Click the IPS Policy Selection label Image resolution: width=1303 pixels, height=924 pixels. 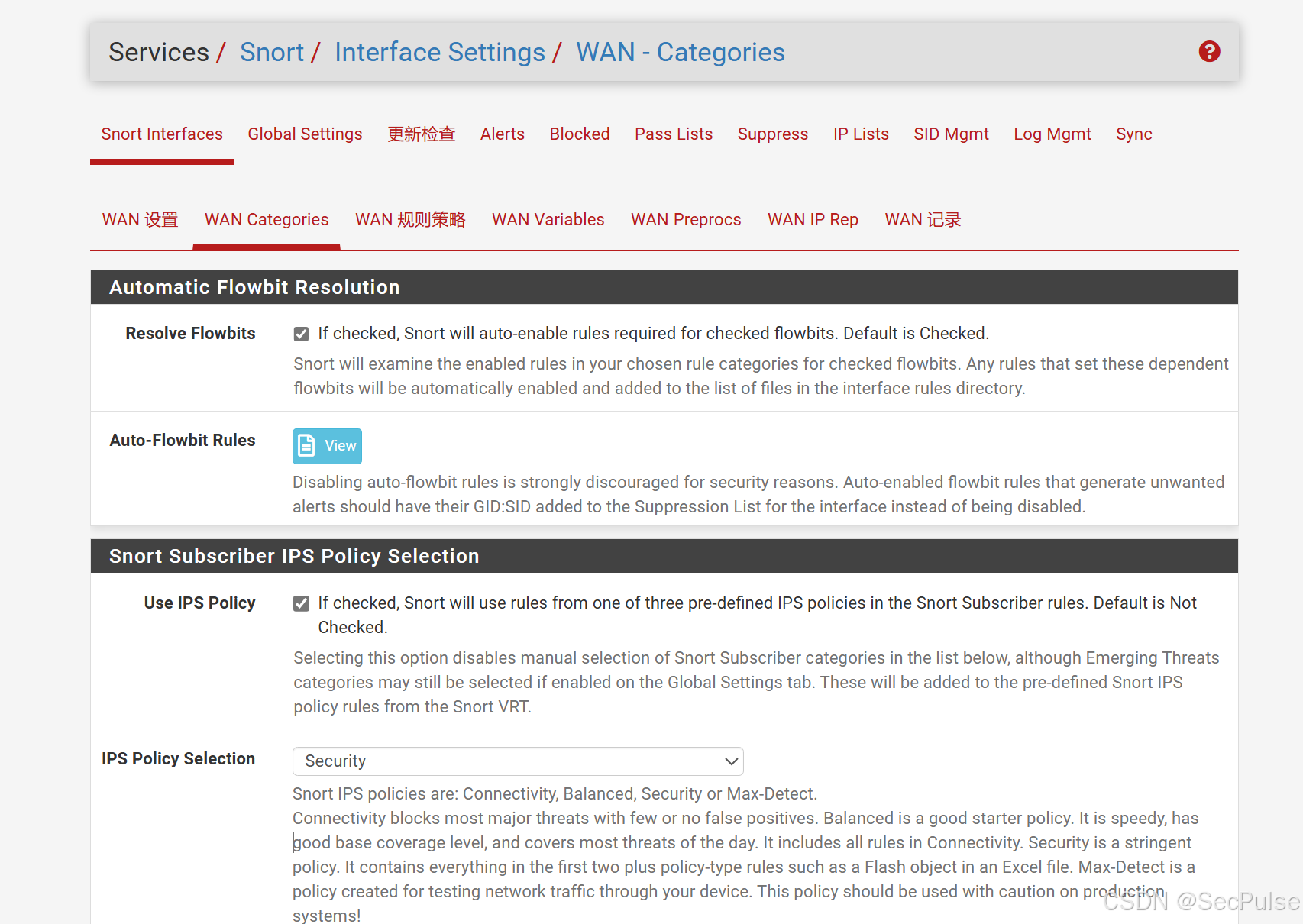point(178,759)
